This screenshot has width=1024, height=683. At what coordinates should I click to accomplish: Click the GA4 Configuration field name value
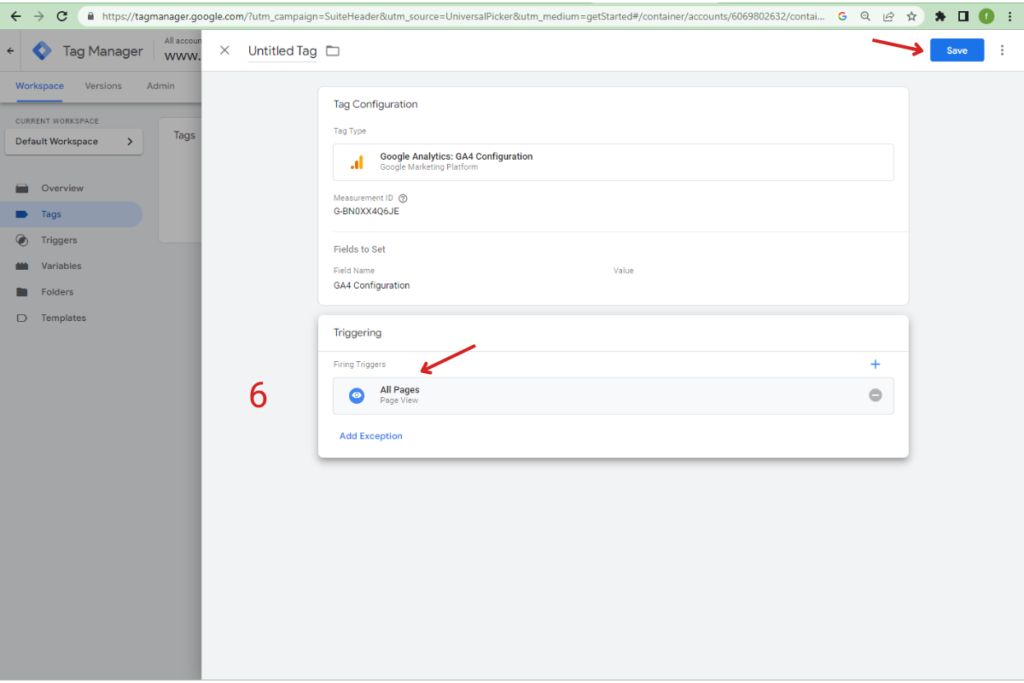pos(372,286)
